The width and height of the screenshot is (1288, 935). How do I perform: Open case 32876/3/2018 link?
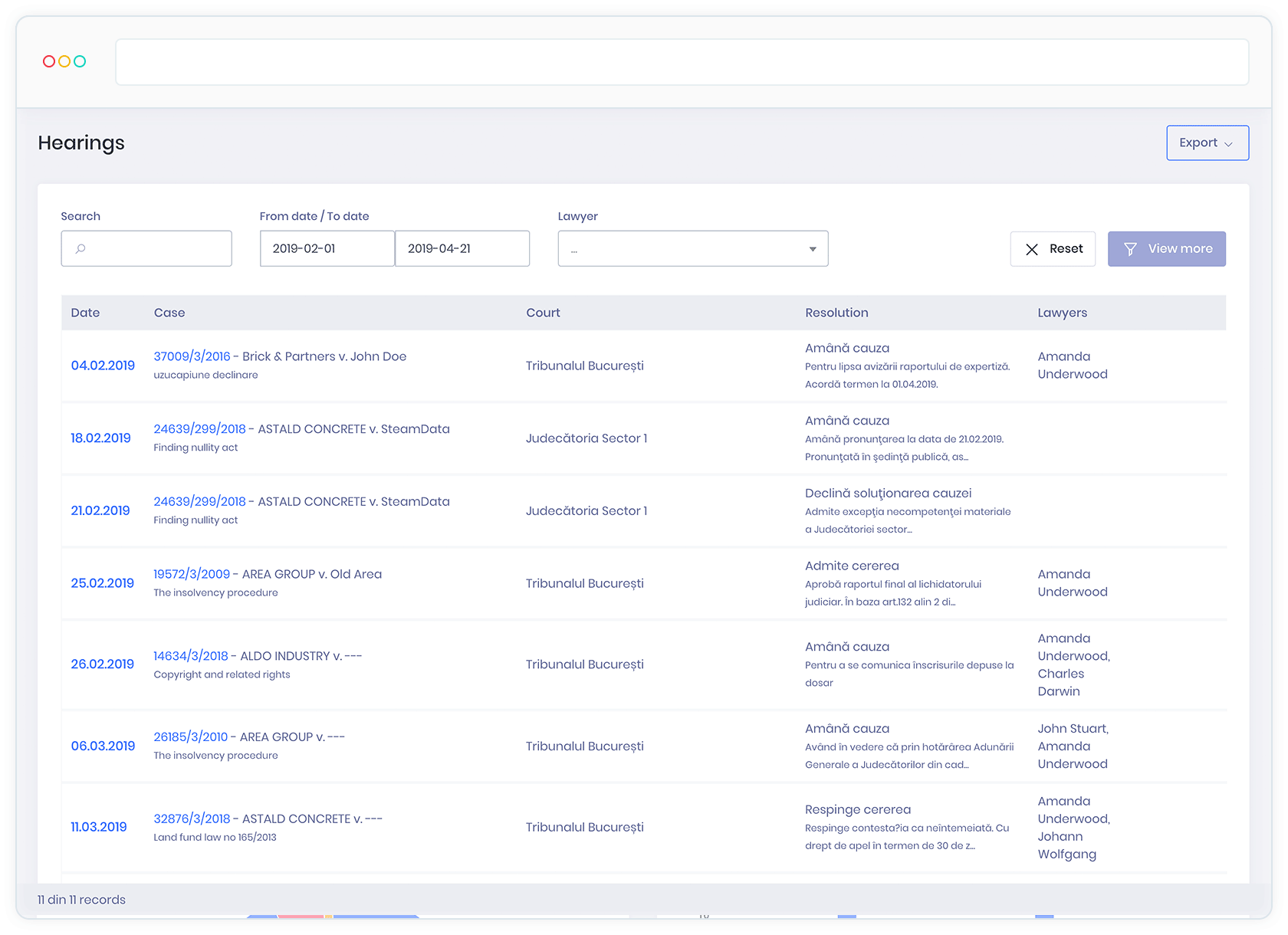point(192,819)
